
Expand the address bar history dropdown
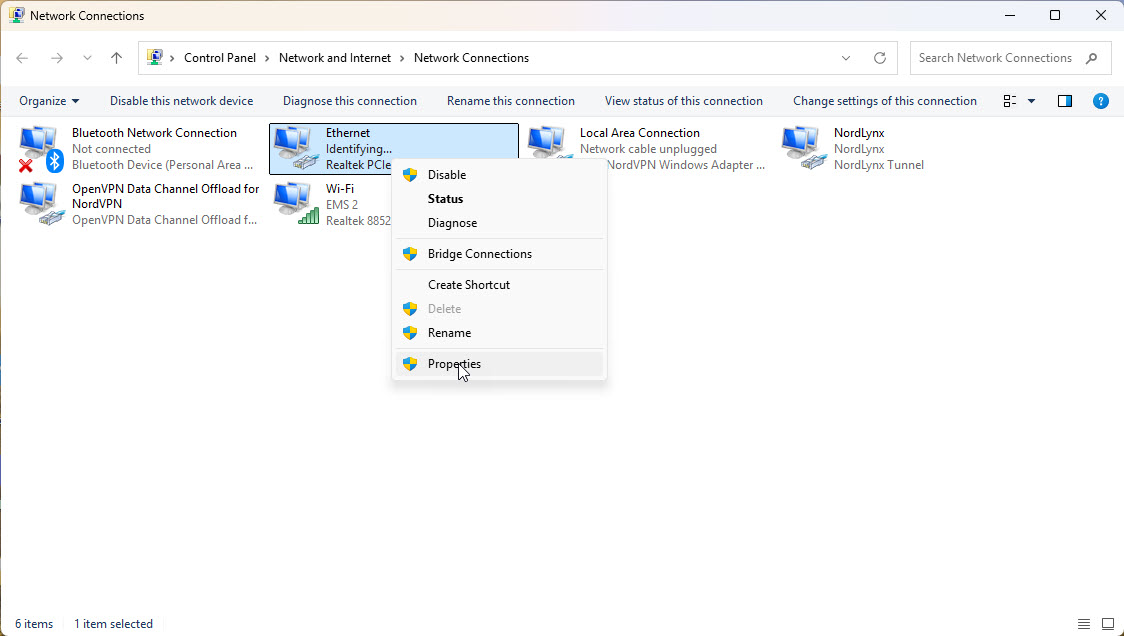coord(846,58)
